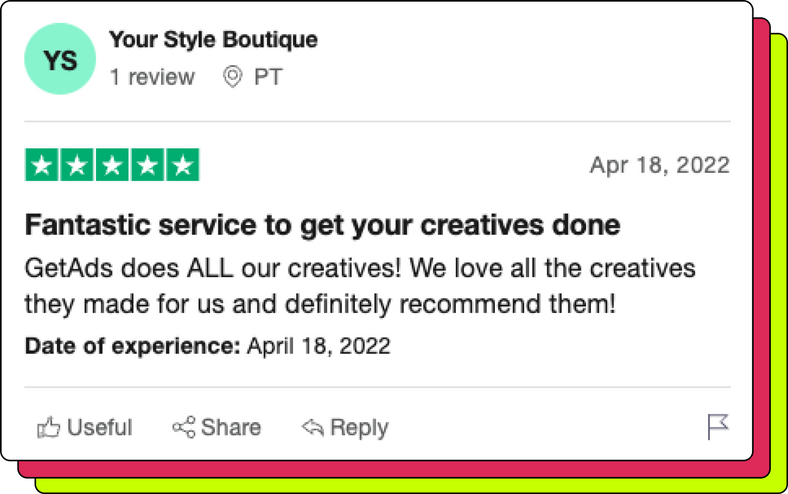Click the reply arrow icon
The image size is (788, 494).
pos(312,428)
